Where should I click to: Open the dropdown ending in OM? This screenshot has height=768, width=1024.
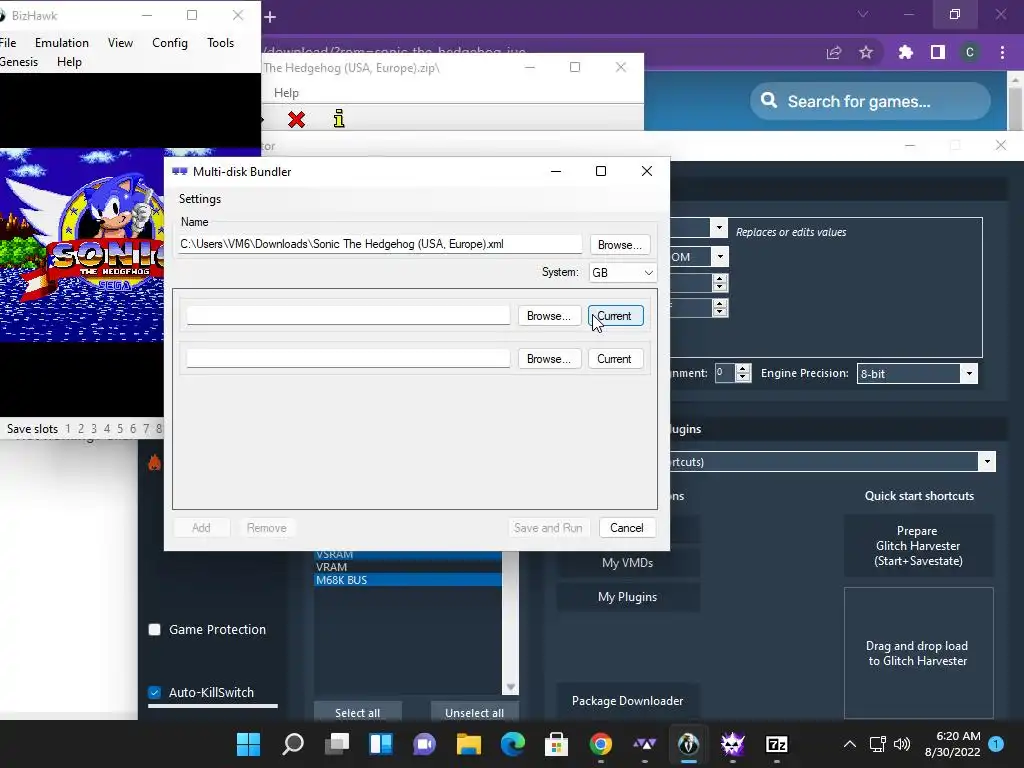[x=720, y=257]
